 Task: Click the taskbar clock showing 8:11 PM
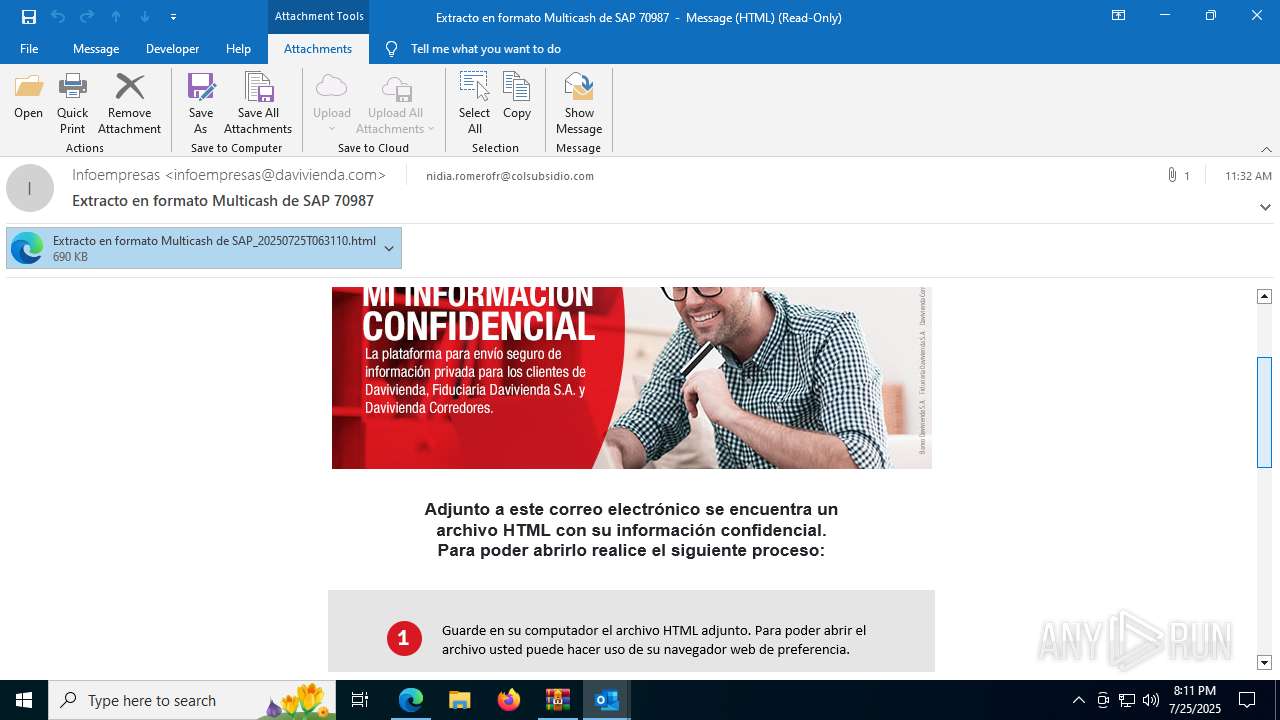1194,700
